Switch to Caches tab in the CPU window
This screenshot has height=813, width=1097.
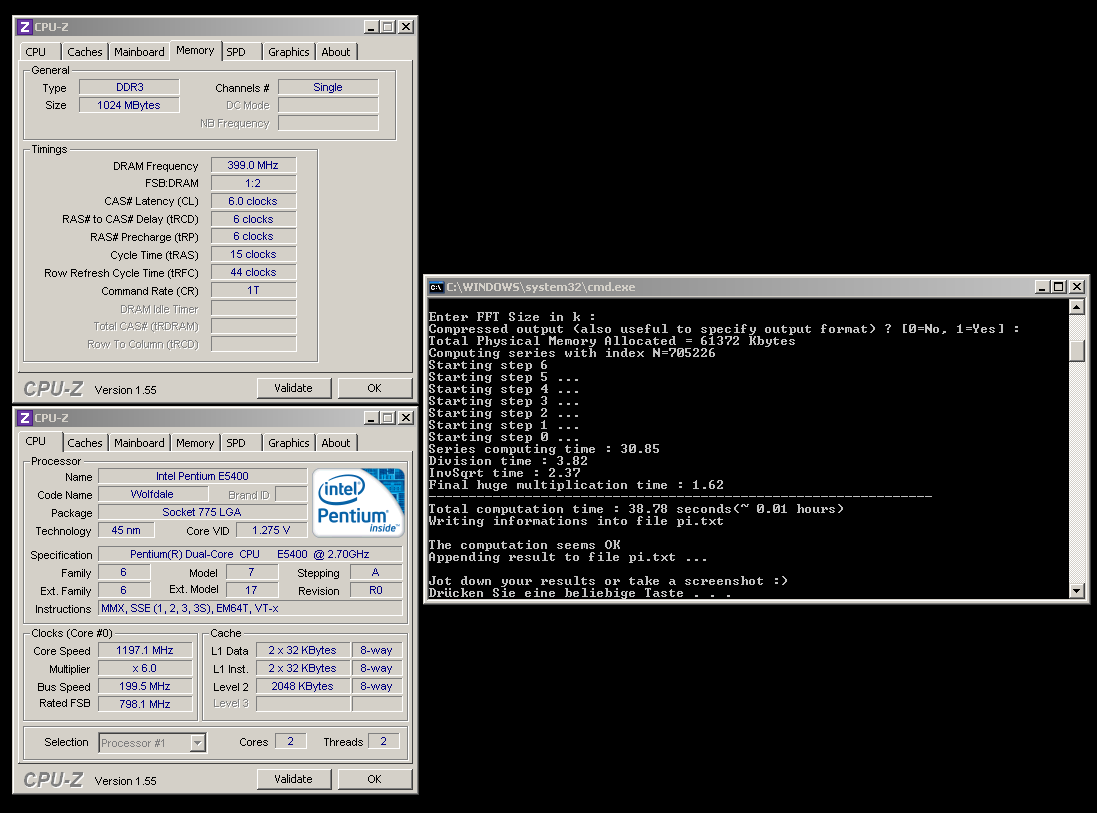pos(85,443)
